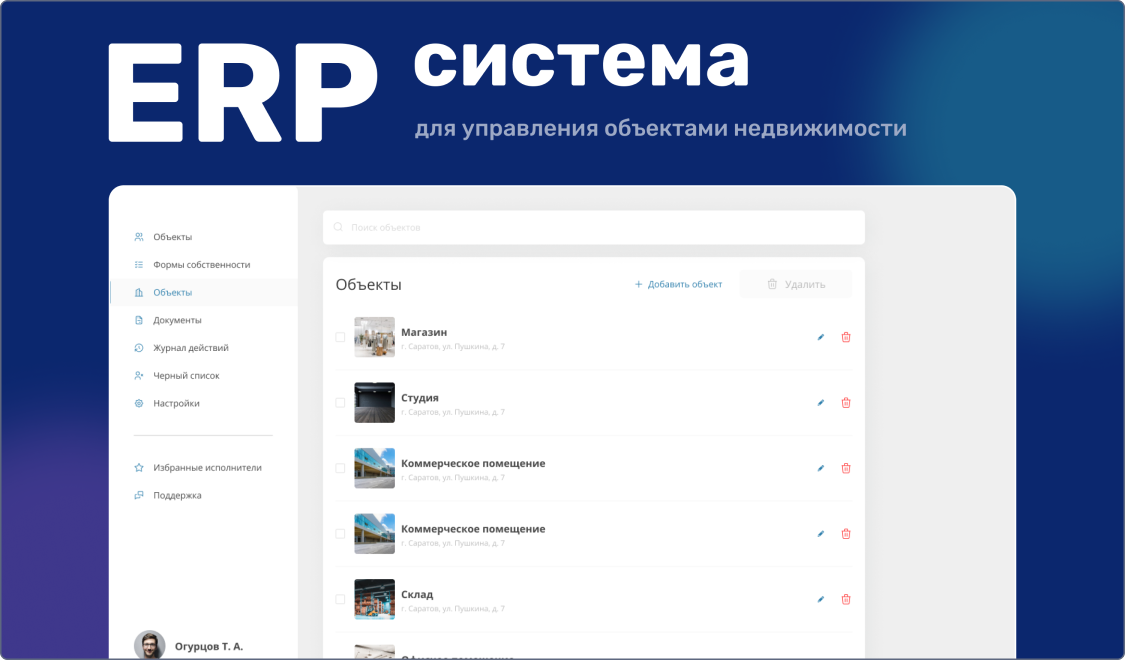
Task: Click the Удалить button
Action: click(796, 284)
